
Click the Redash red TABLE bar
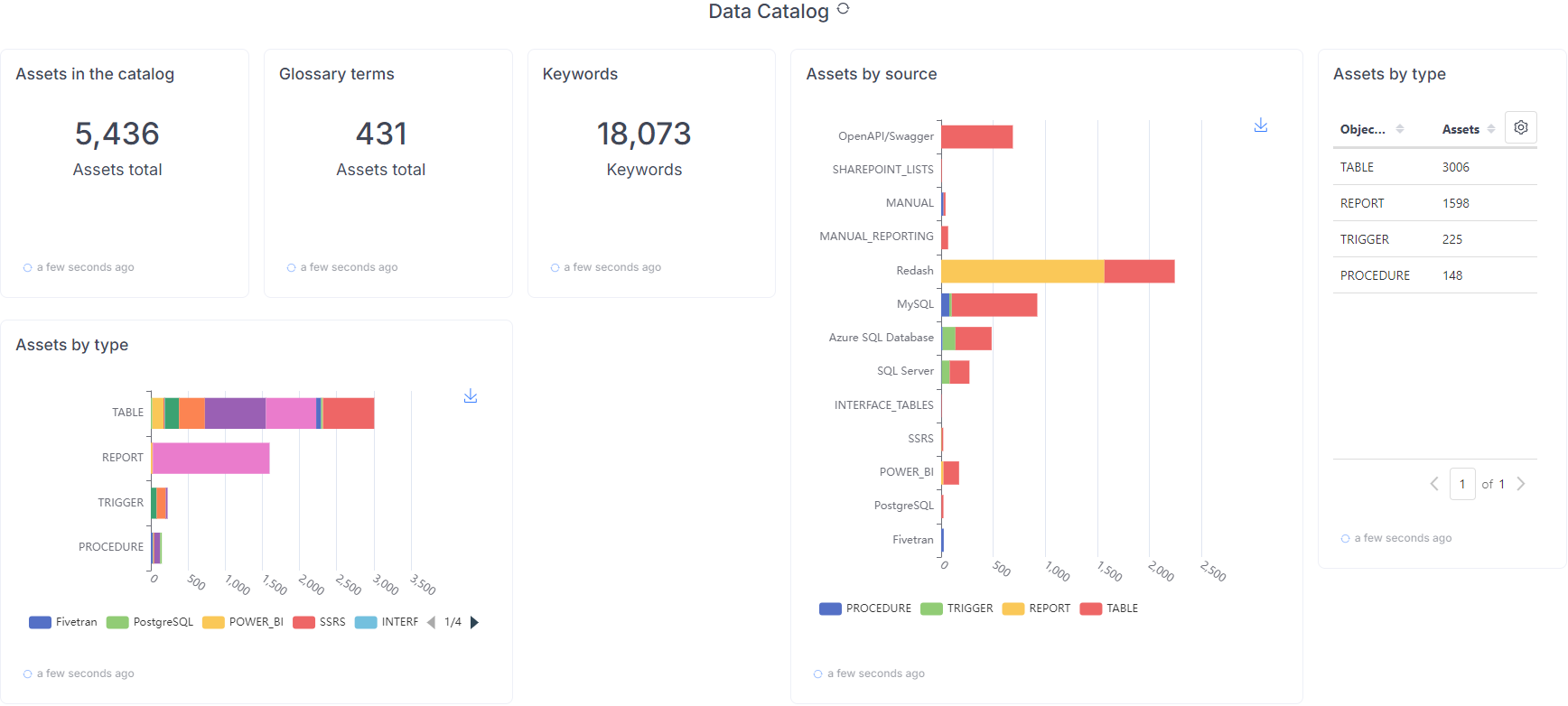coord(1140,271)
